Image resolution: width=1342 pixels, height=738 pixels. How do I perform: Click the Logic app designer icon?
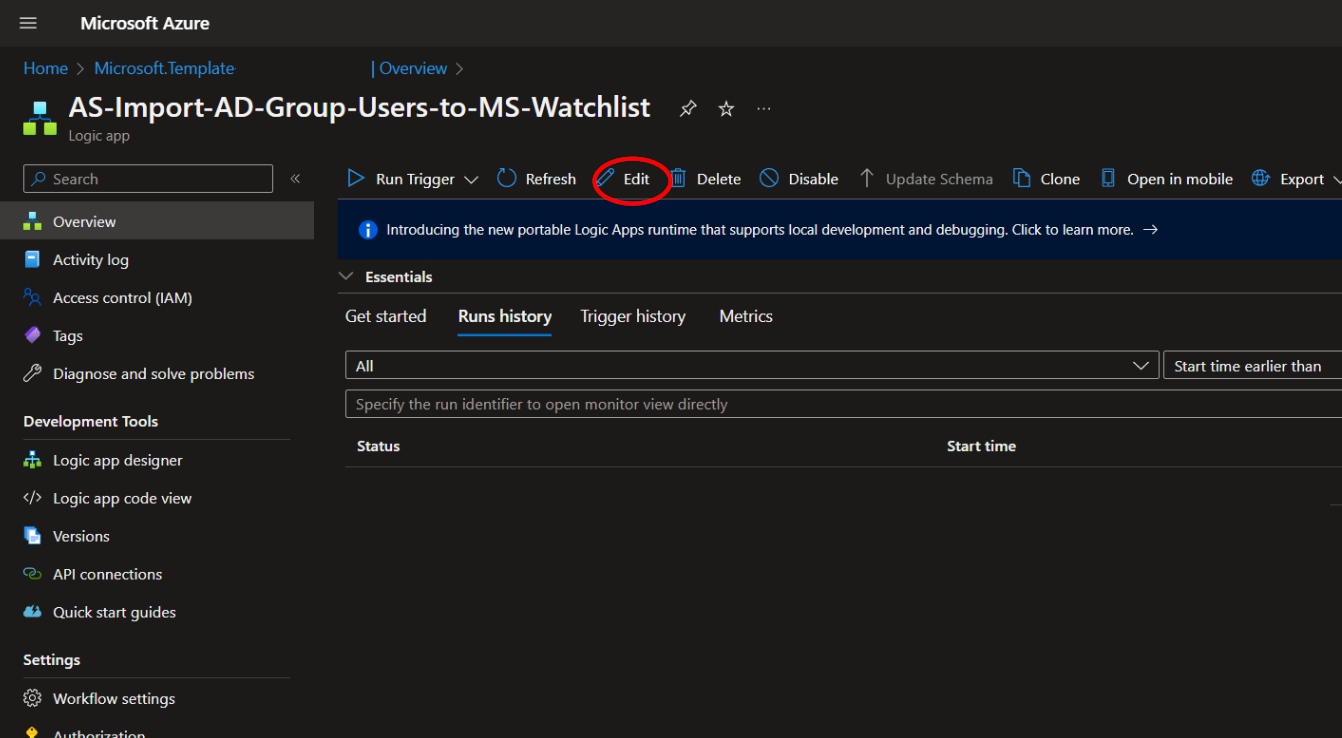click(33, 460)
